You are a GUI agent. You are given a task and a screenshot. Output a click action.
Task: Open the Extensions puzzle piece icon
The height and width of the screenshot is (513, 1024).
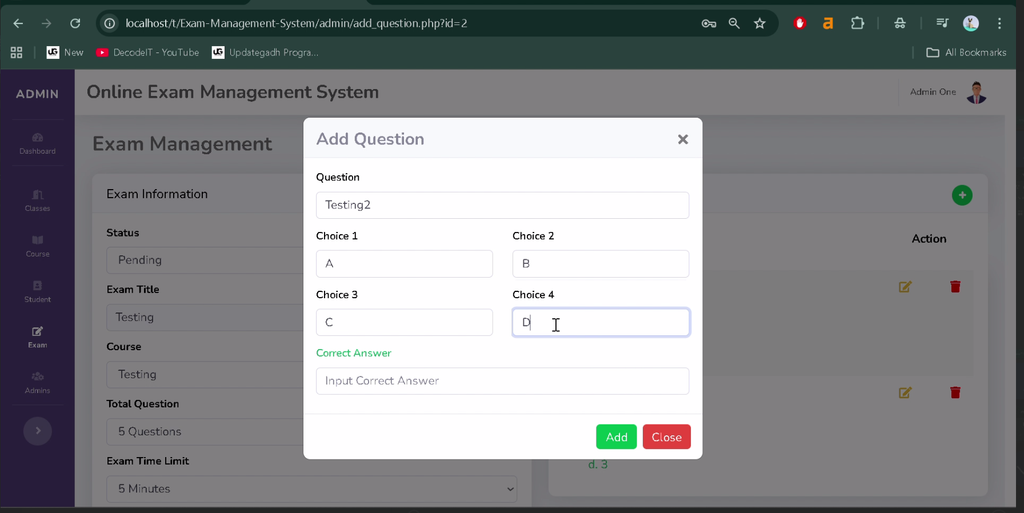[x=857, y=23]
